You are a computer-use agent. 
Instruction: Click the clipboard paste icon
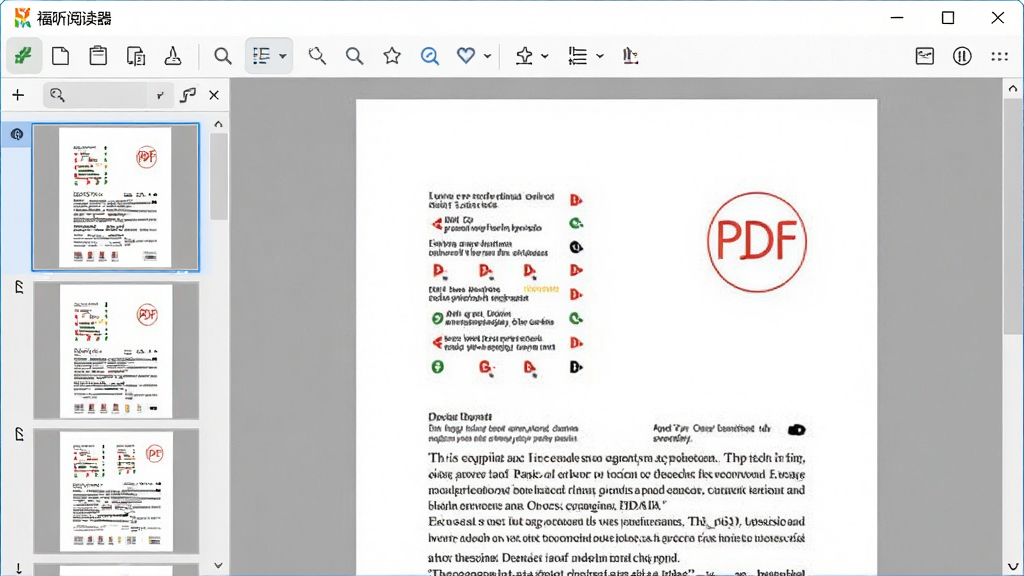98,56
